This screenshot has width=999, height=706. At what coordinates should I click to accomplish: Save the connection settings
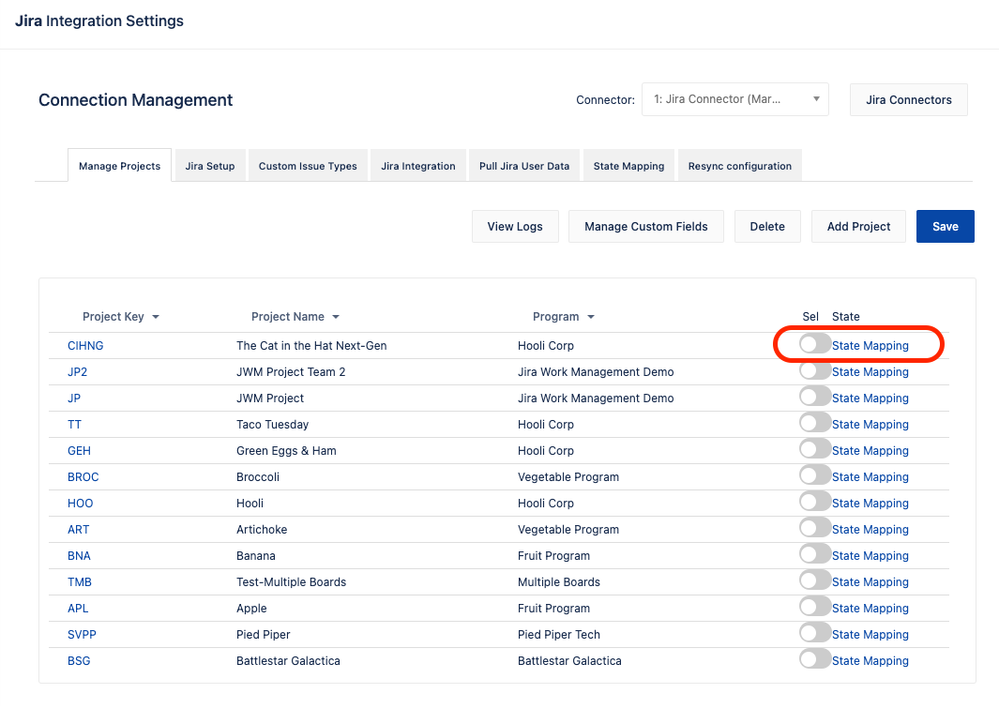[x=945, y=226]
